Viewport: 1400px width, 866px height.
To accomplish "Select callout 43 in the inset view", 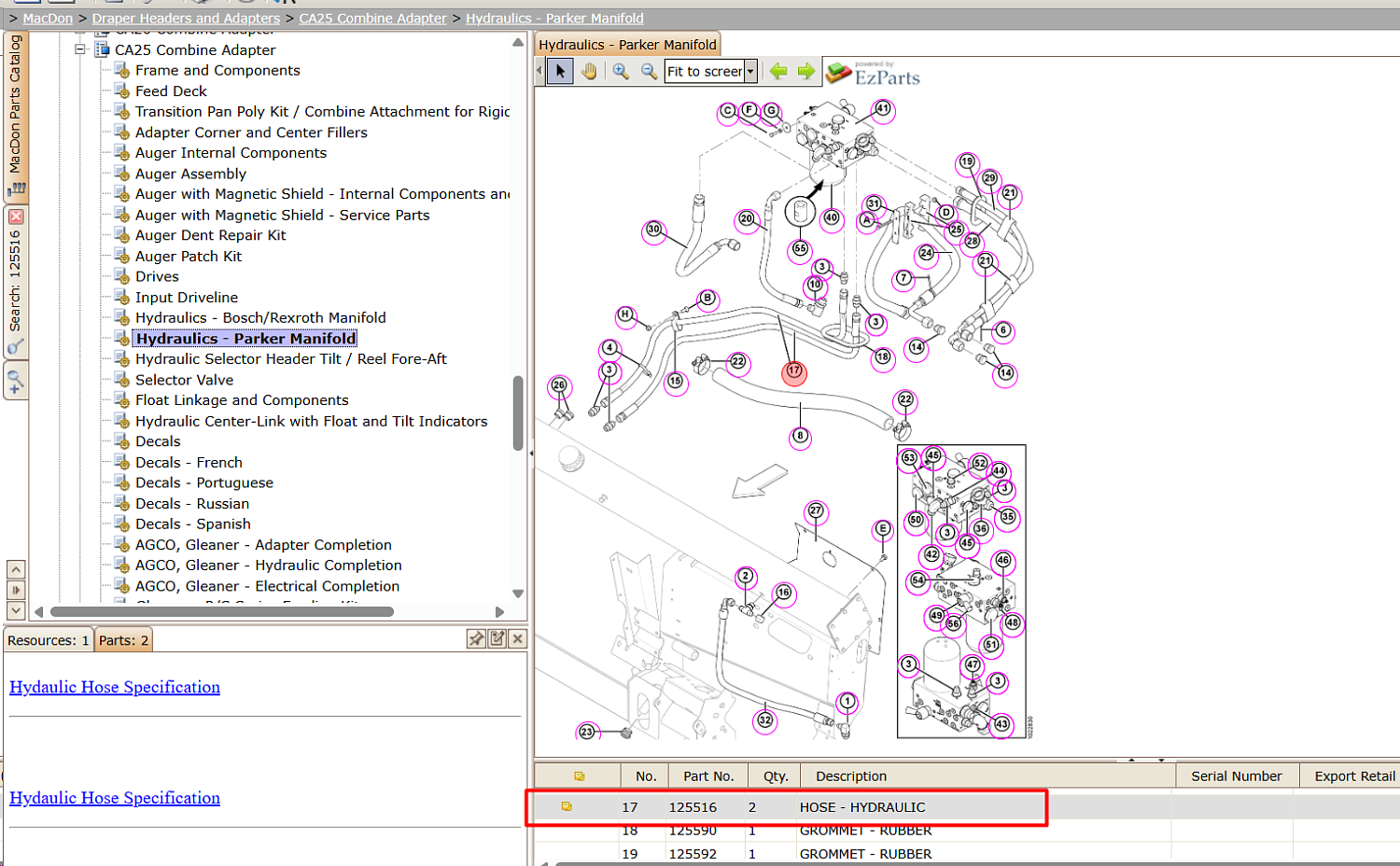I will 1001,724.
